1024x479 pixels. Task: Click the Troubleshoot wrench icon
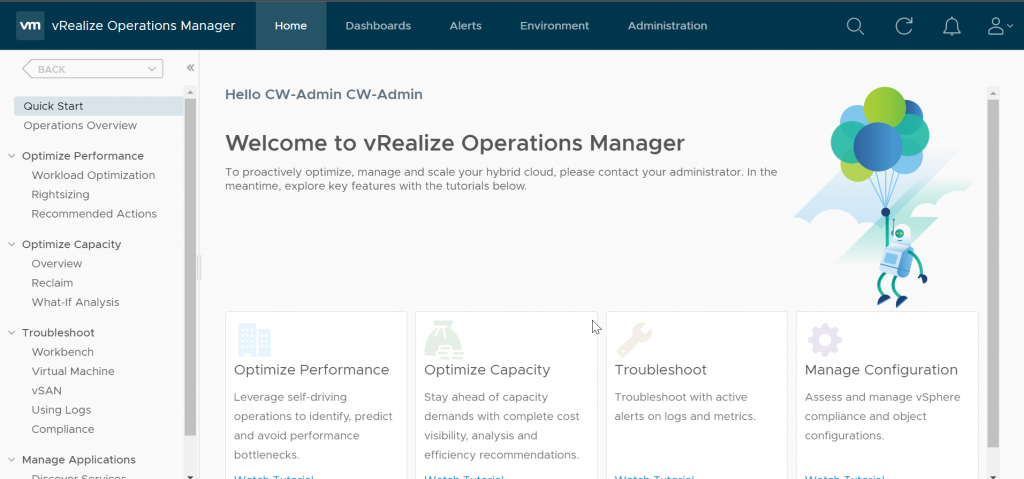(x=634, y=340)
